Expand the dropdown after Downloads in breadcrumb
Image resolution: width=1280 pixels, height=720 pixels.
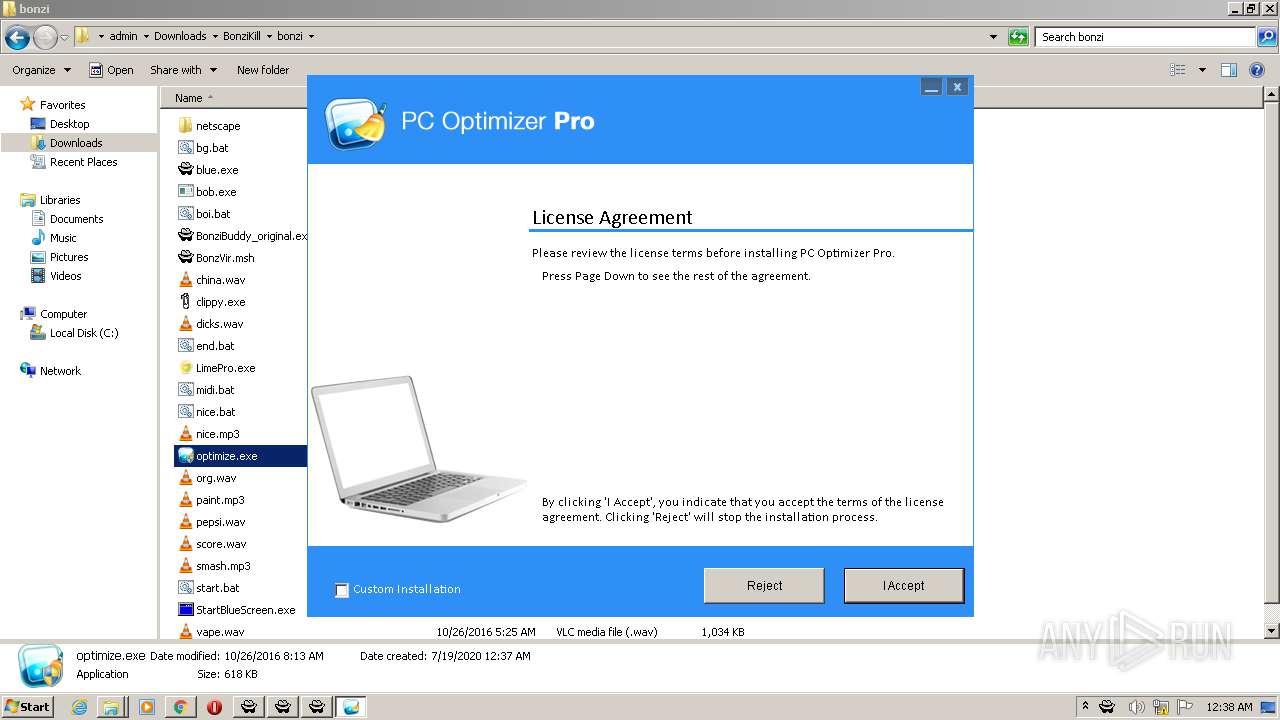[214, 36]
